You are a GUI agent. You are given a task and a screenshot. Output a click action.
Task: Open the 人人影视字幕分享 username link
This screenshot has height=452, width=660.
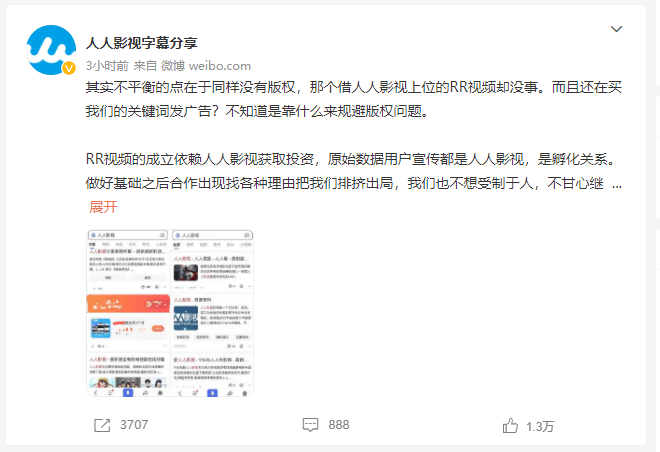coord(141,43)
